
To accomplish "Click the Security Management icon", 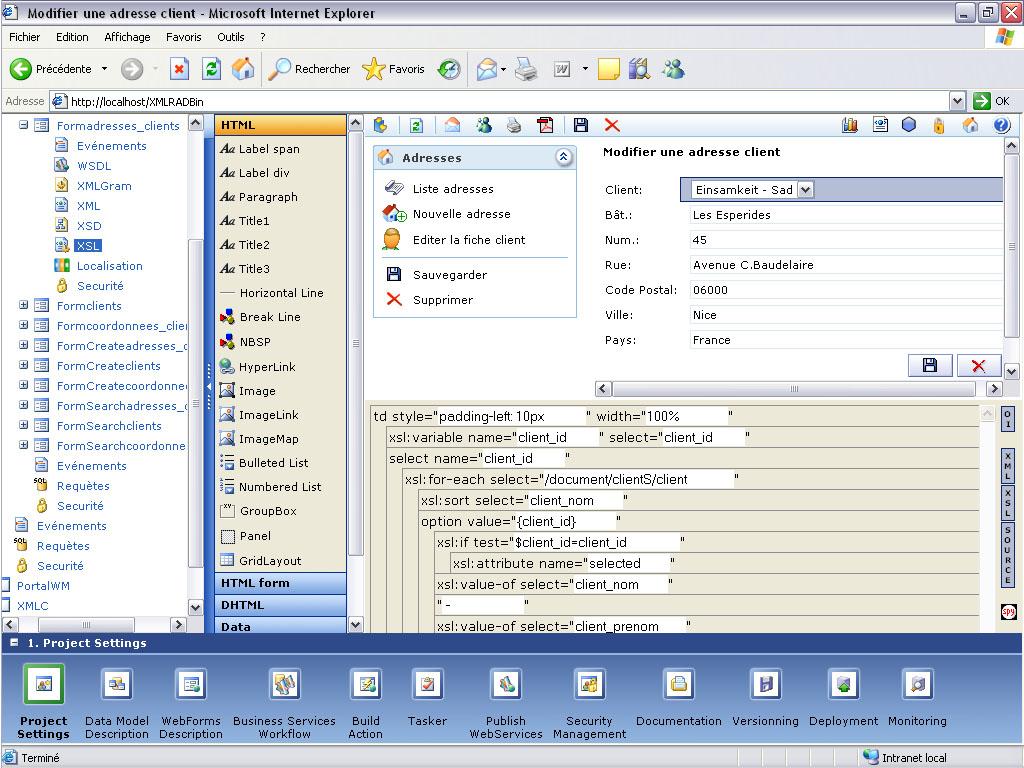I will pos(589,685).
